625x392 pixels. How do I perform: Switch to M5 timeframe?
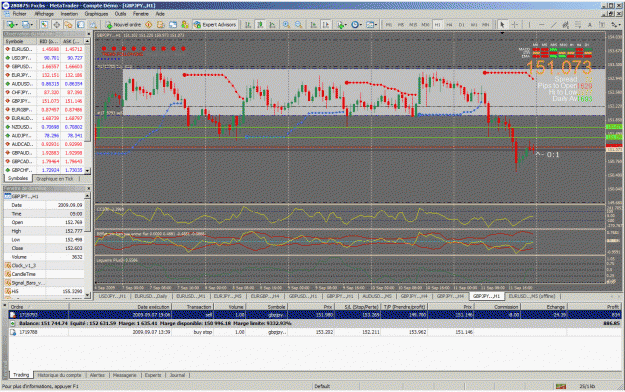(401, 25)
